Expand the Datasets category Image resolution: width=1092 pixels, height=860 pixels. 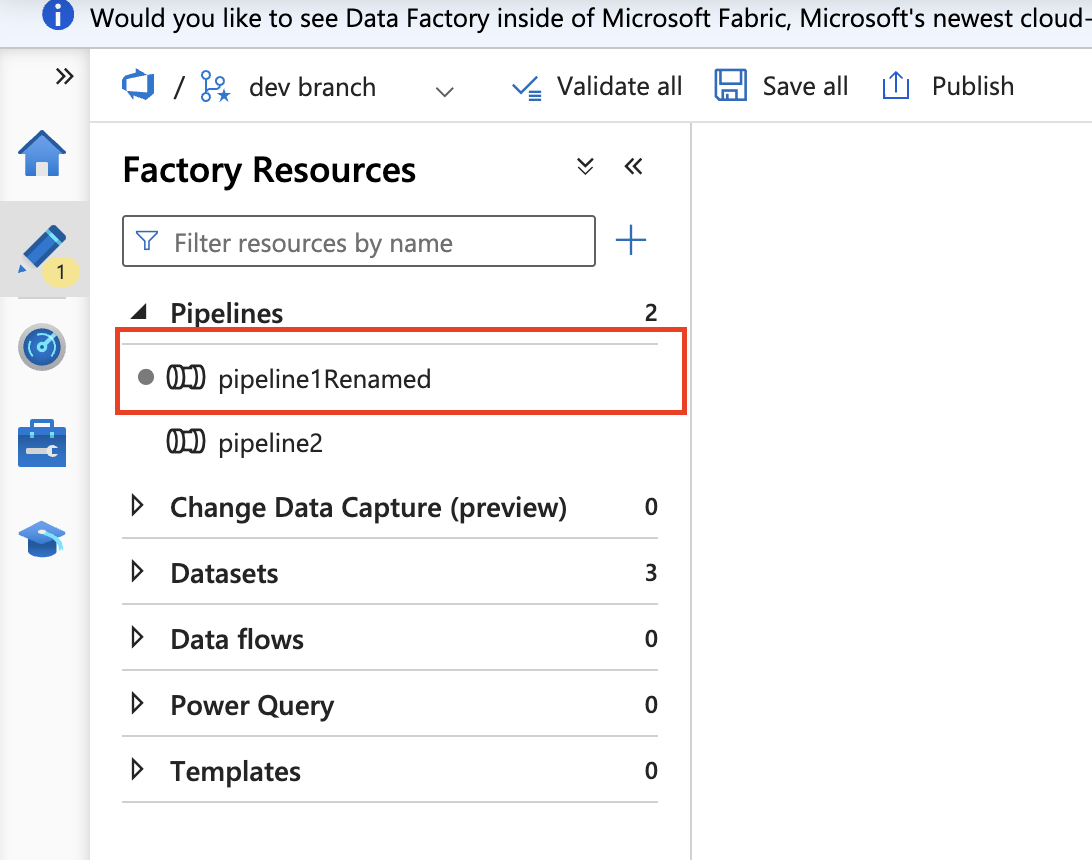[x=137, y=572]
